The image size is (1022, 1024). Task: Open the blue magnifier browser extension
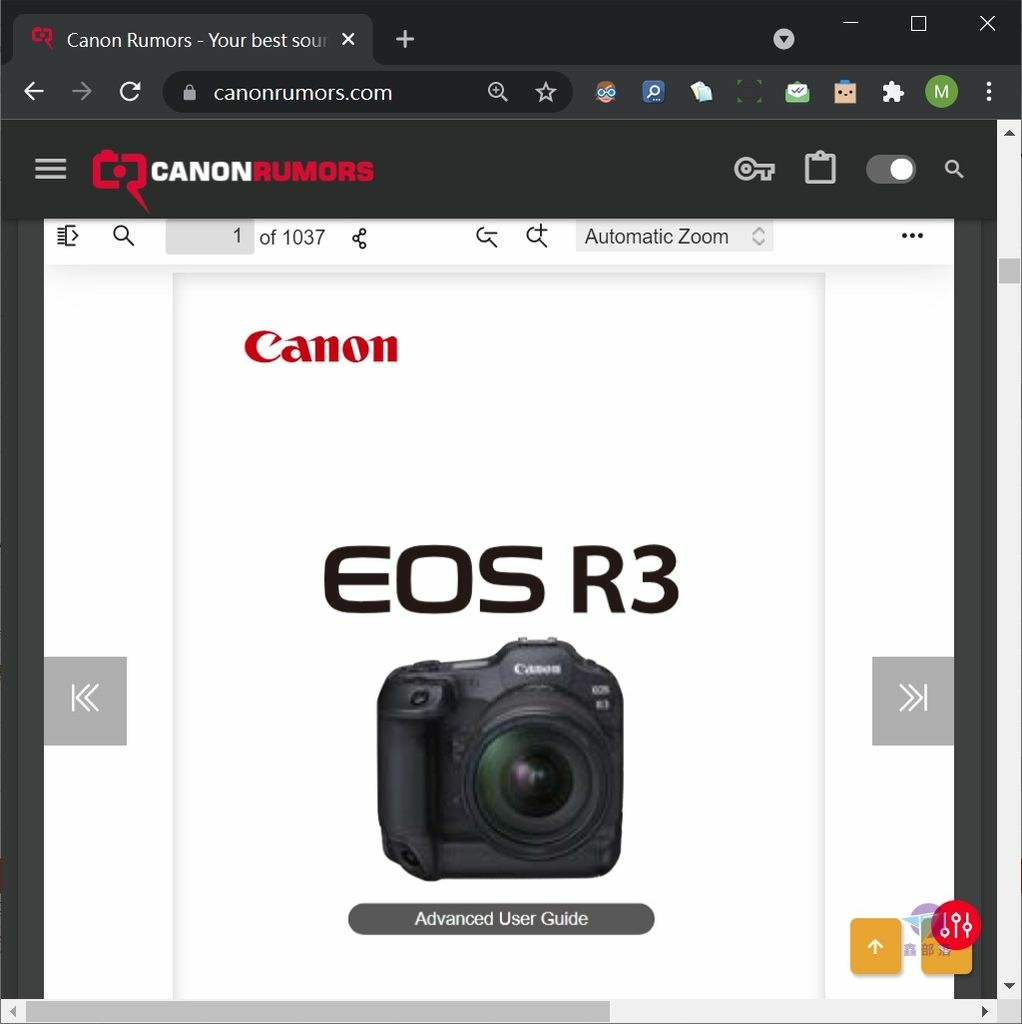click(653, 92)
